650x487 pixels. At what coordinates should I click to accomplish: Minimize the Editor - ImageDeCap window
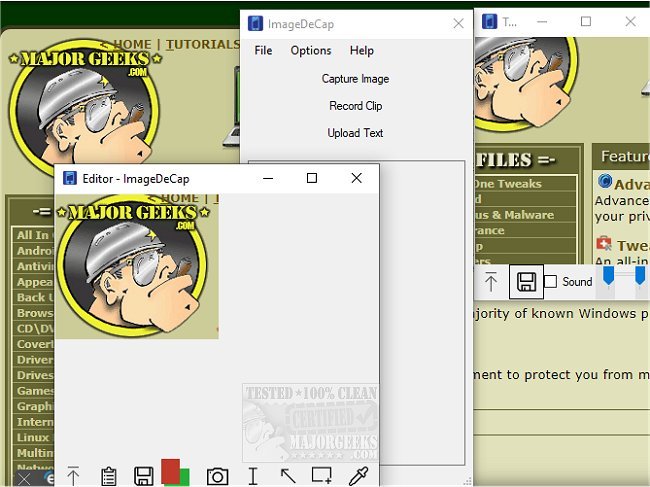coord(268,179)
